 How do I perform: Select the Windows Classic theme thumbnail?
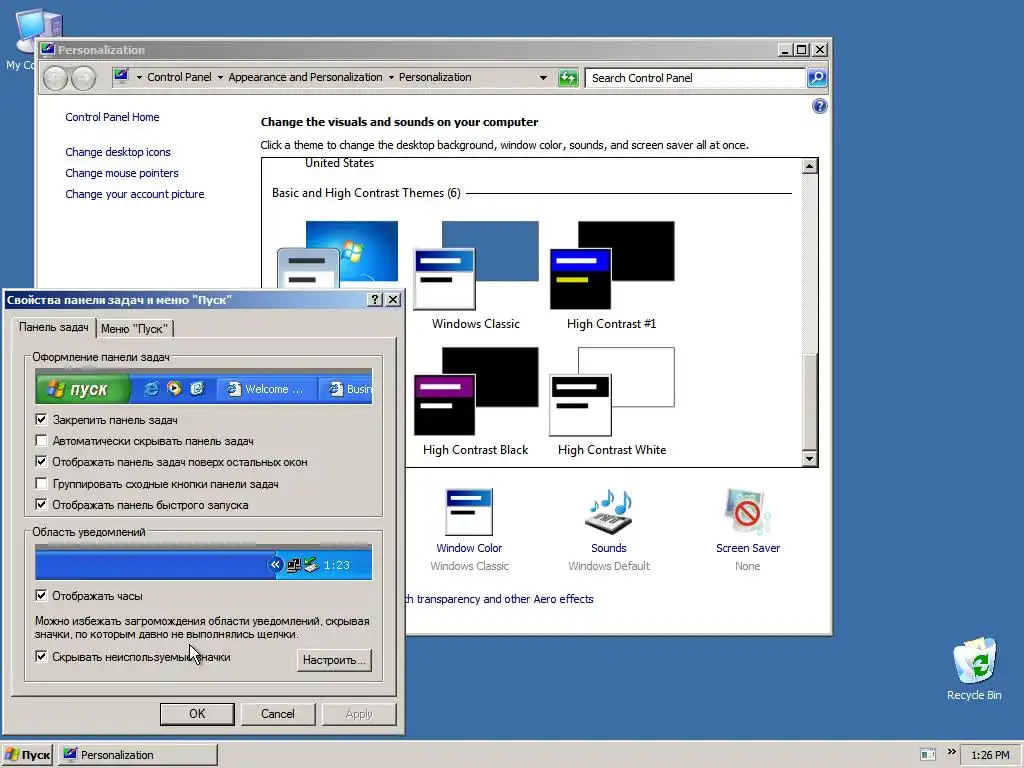point(476,265)
